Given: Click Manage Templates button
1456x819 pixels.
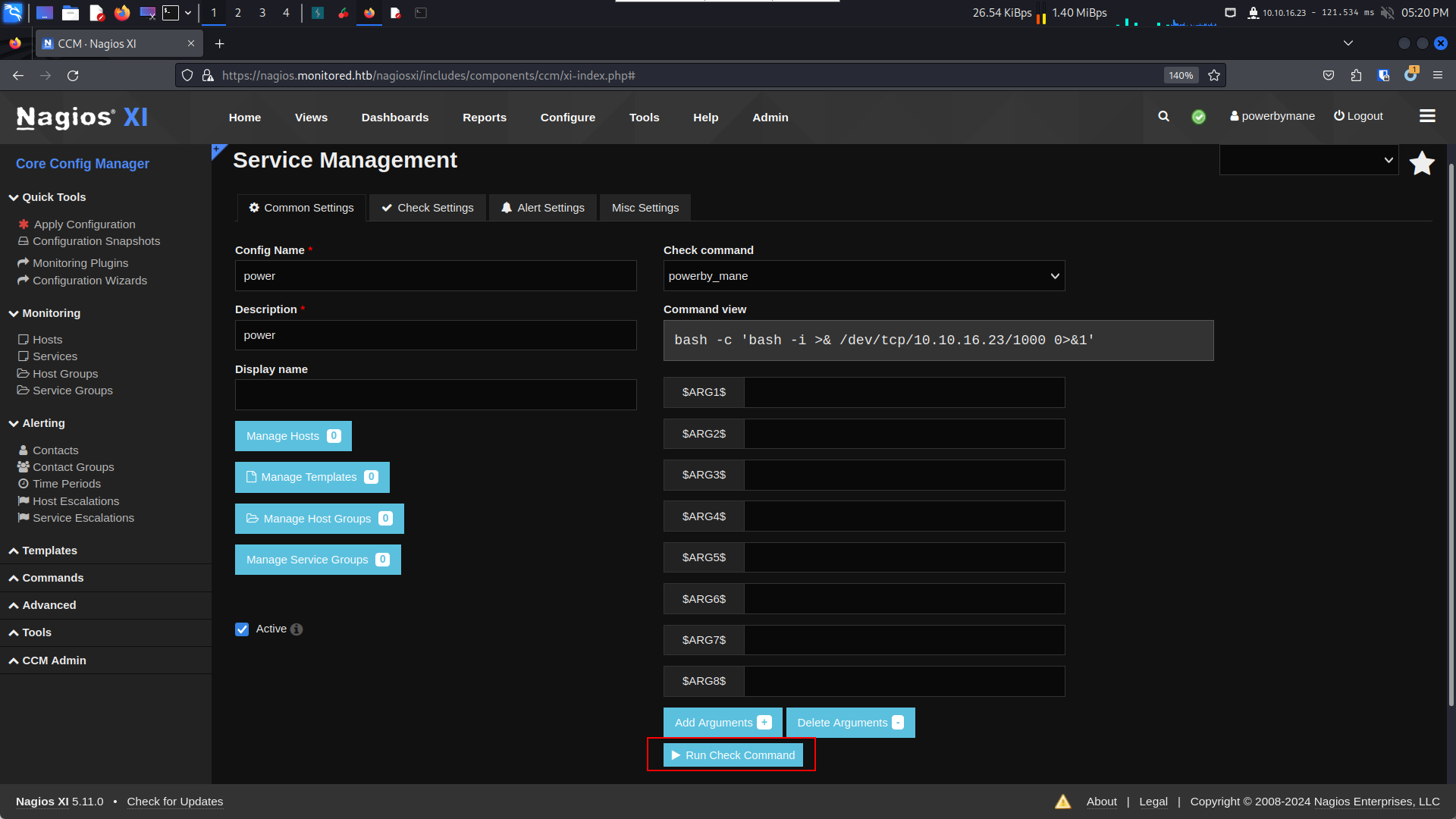Looking at the screenshot, I should (312, 477).
